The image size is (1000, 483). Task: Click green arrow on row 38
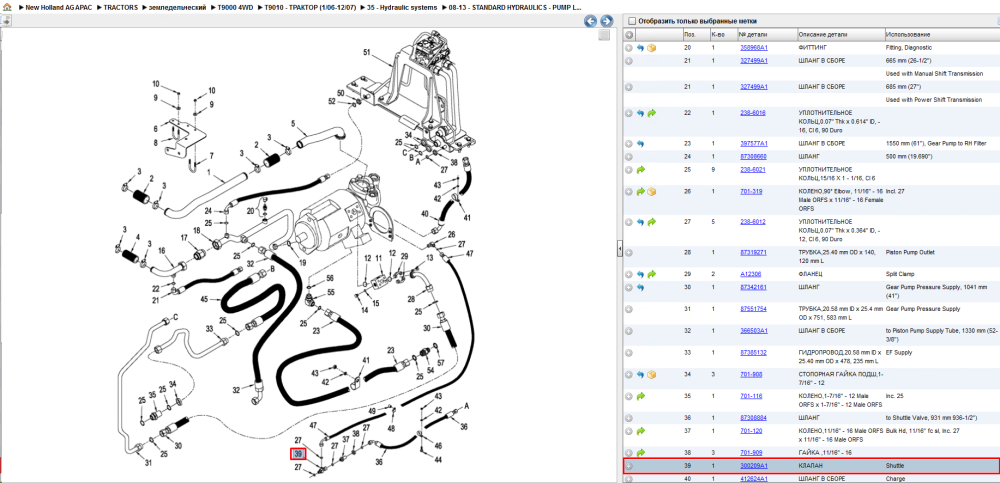pyautogui.click(x=640, y=452)
